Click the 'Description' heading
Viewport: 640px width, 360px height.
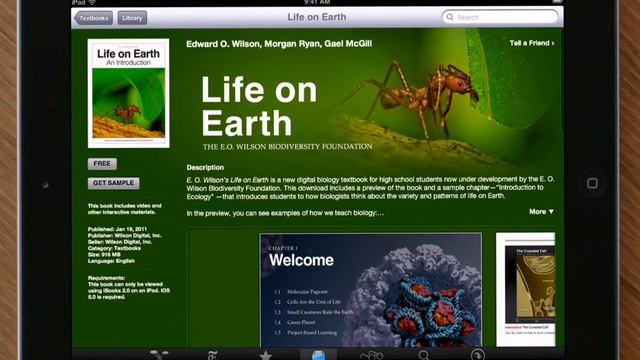tap(205, 167)
